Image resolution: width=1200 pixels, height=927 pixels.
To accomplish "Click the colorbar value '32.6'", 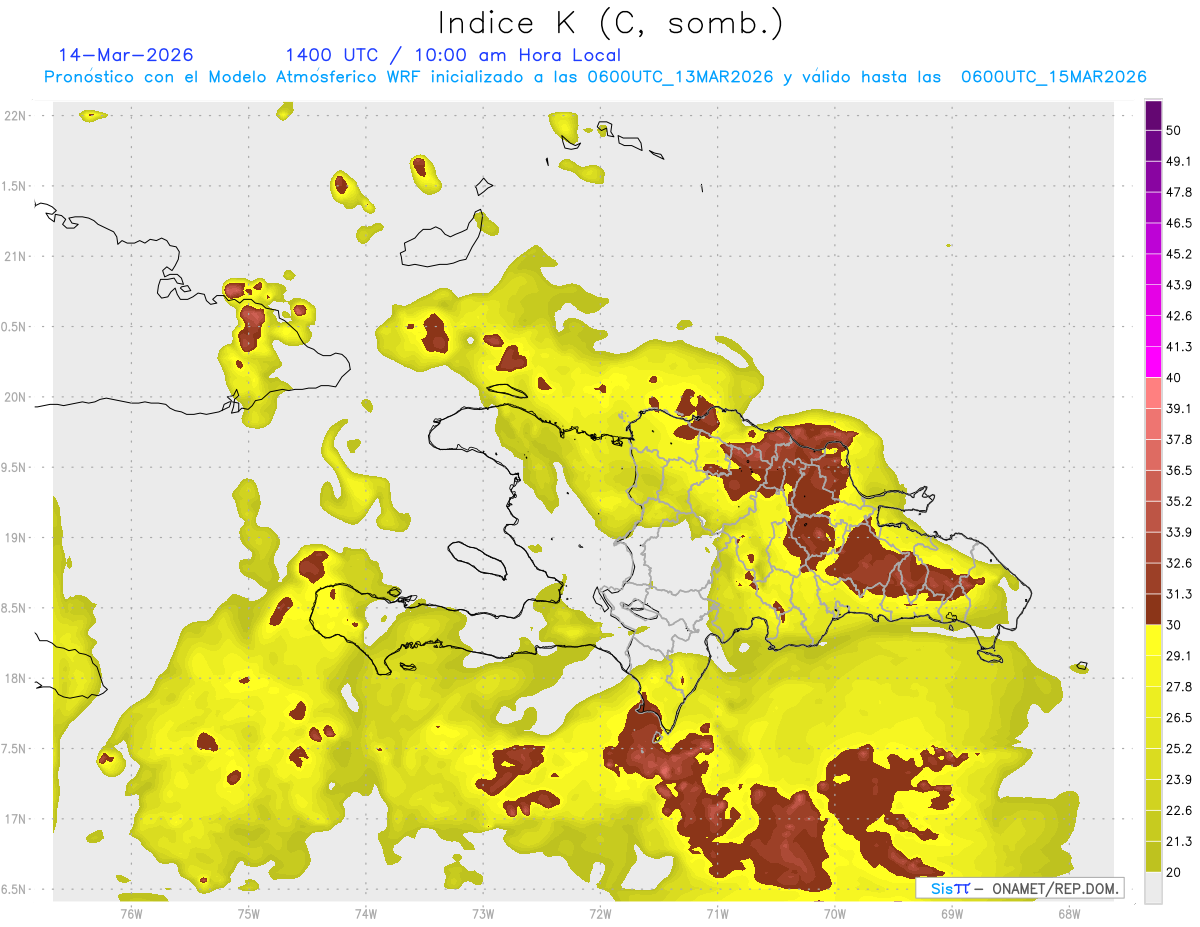I will (x=1179, y=563).
